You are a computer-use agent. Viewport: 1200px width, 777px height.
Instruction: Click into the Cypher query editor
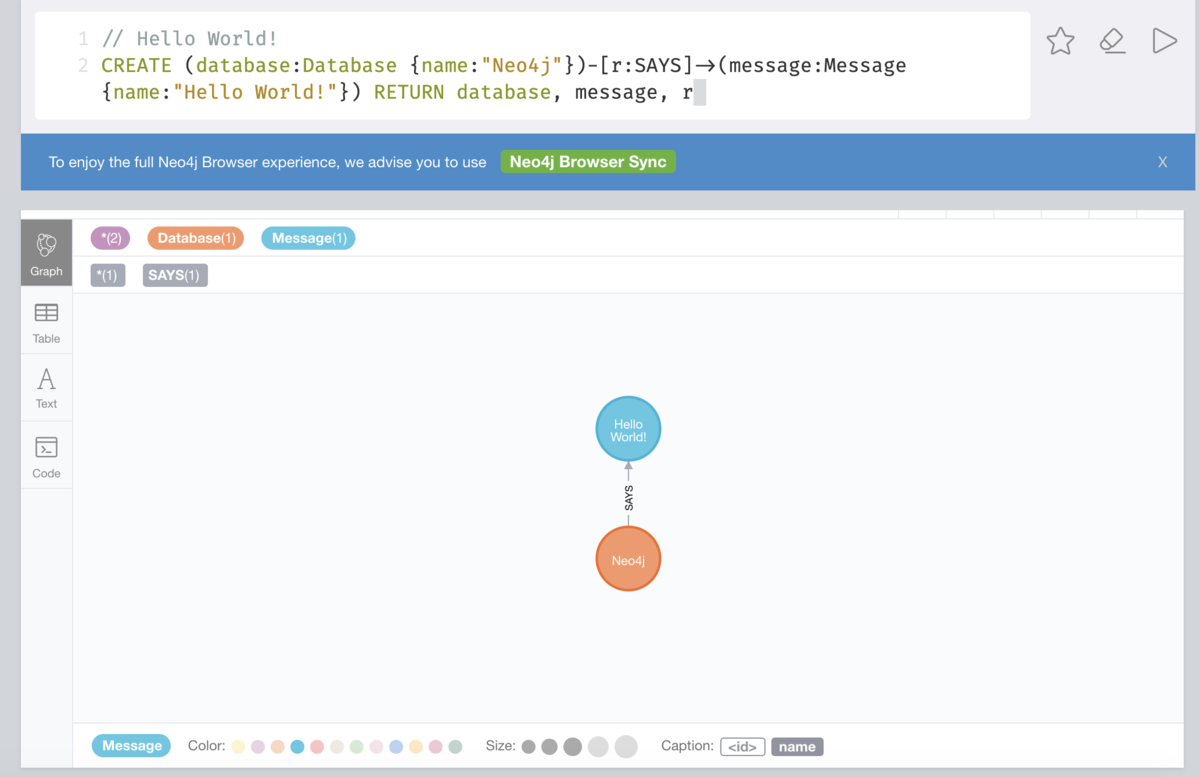[532, 66]
